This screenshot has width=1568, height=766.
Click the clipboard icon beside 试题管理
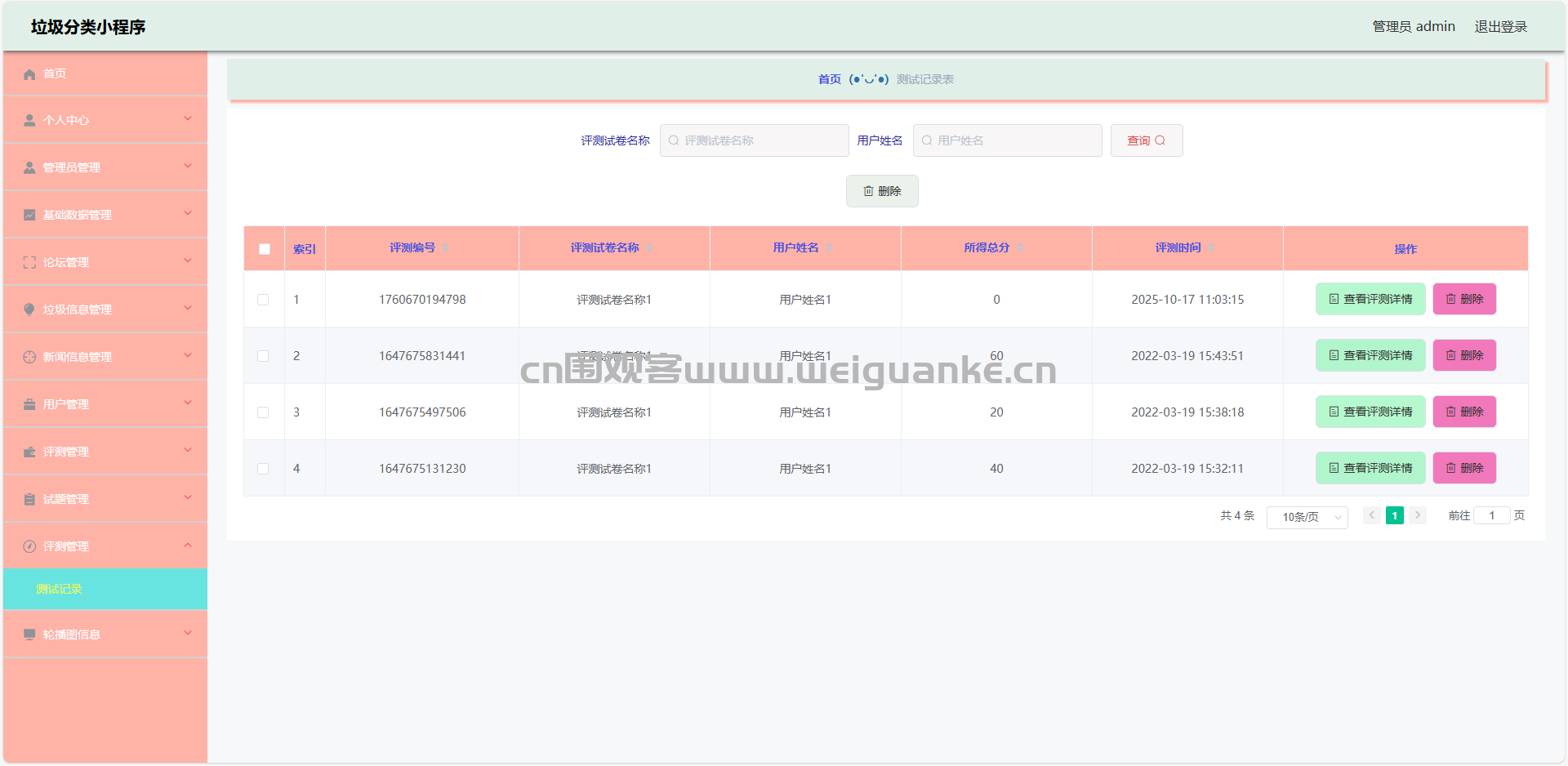(x=29, y=499)
